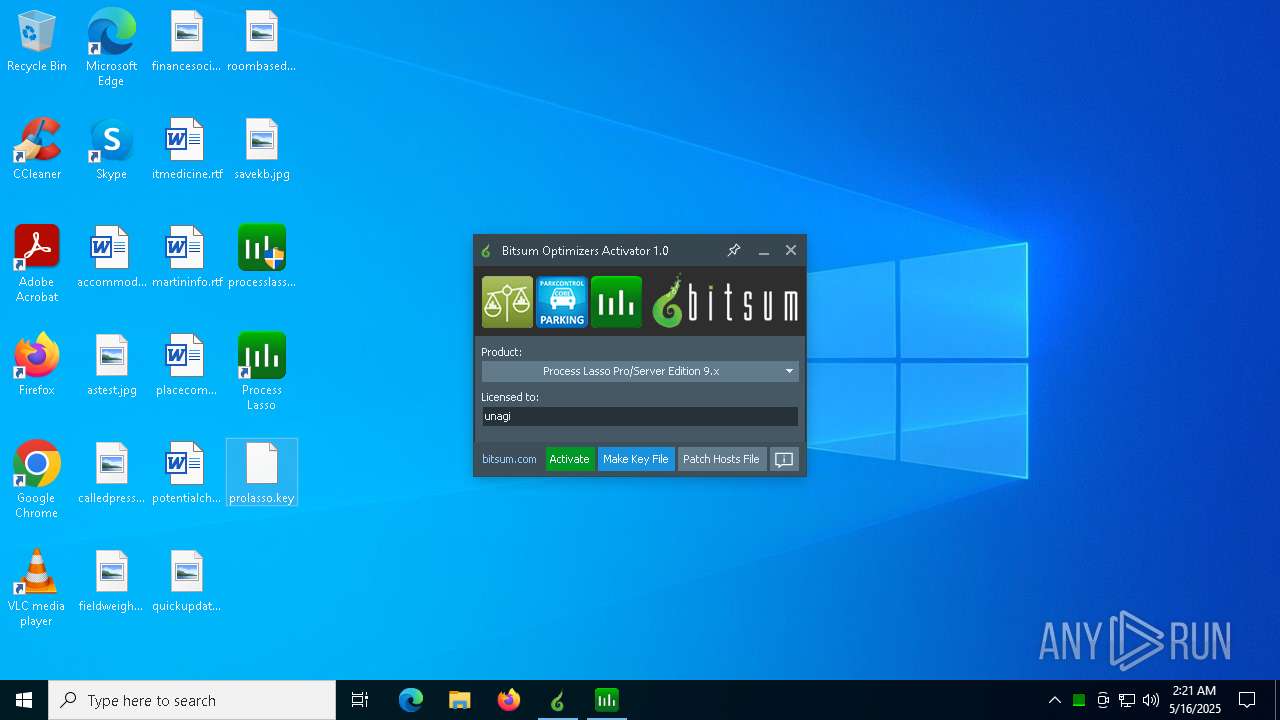
Task: Select Microsoft Edge desktop shortcut
Action: (x=111, y=48)
